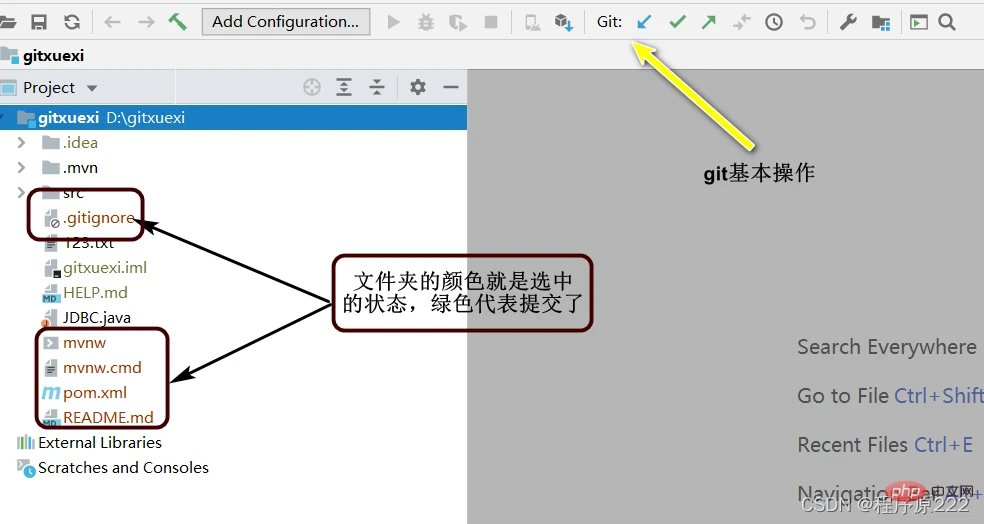The image size is (984, 524).
Task: Expand the .mvn folder
Action: coord(21,167)
